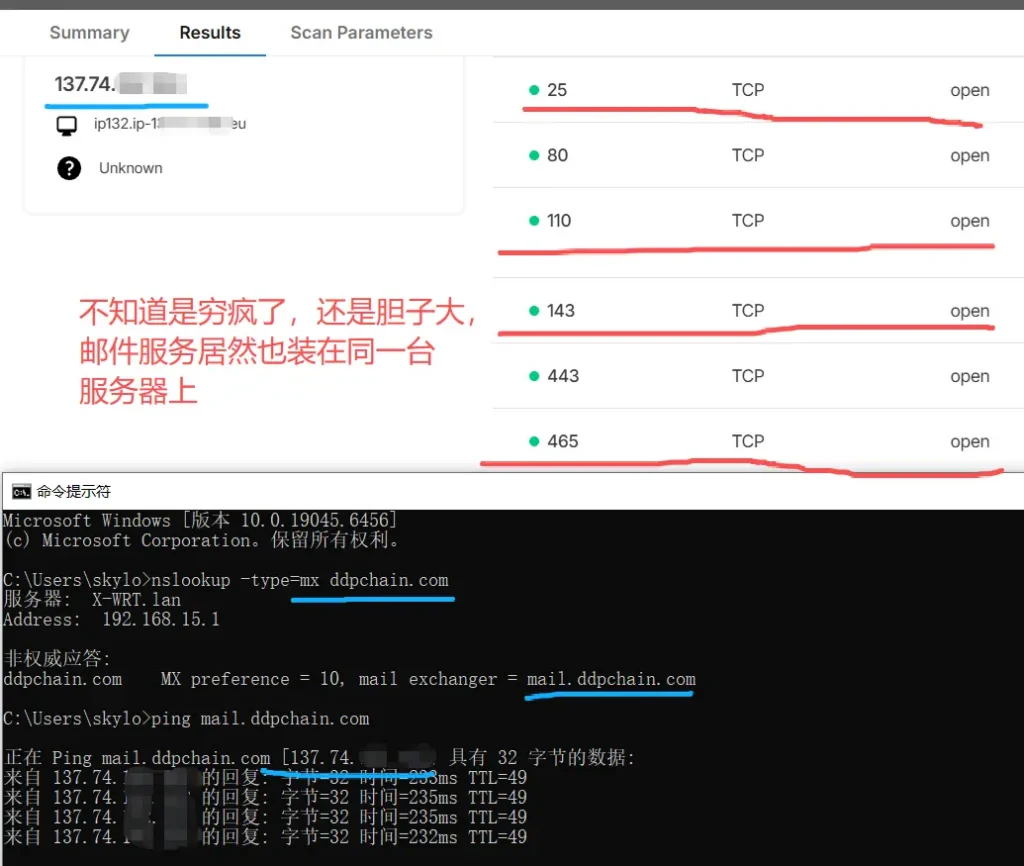Open the Scan Parameters tab
The image size is (1024, 866).
click(x=361, y=33)
